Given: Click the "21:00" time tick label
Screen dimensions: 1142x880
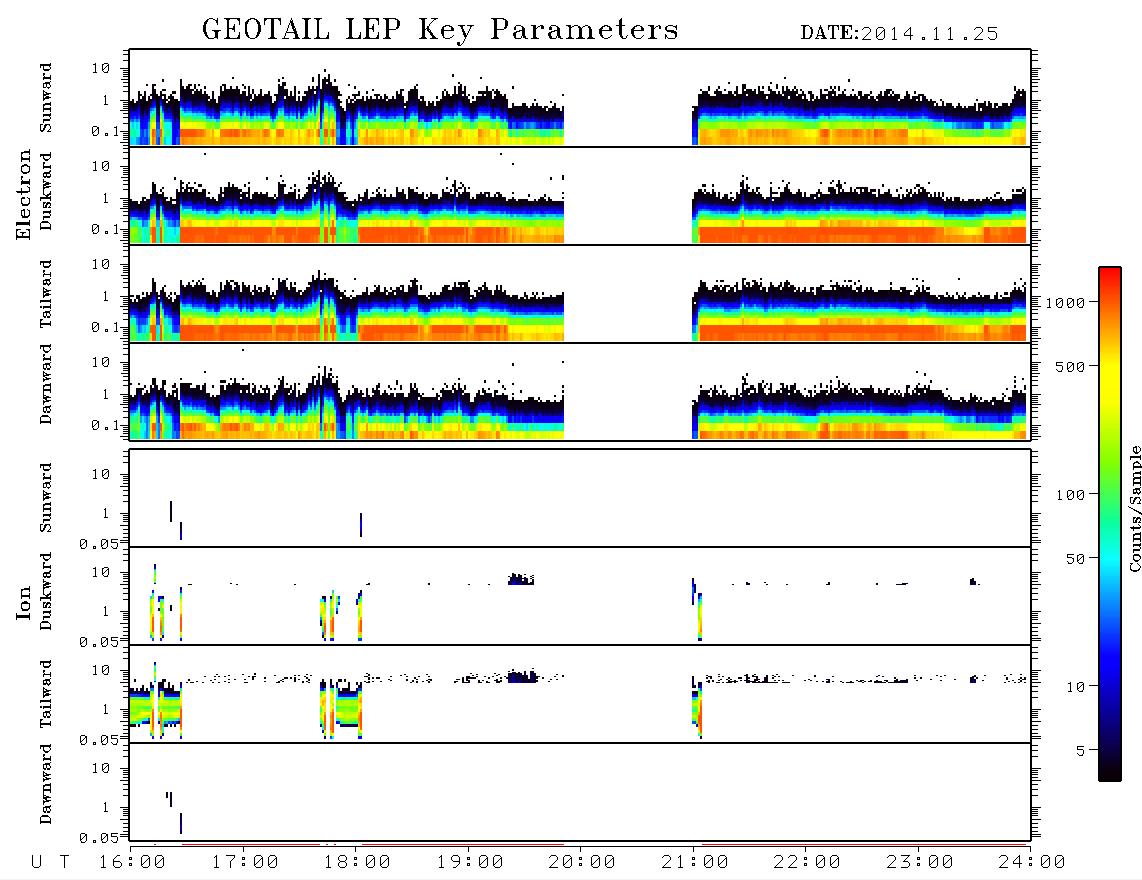Looking at the screenshot, I should 695,863.
